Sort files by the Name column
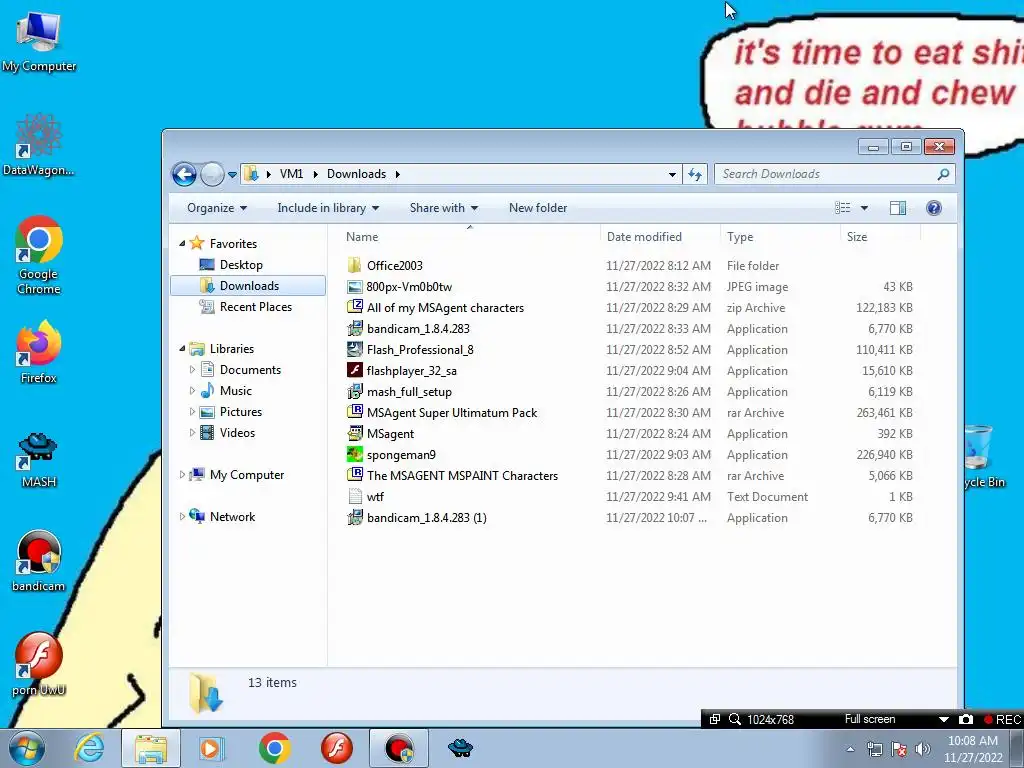 pos(362,236)
